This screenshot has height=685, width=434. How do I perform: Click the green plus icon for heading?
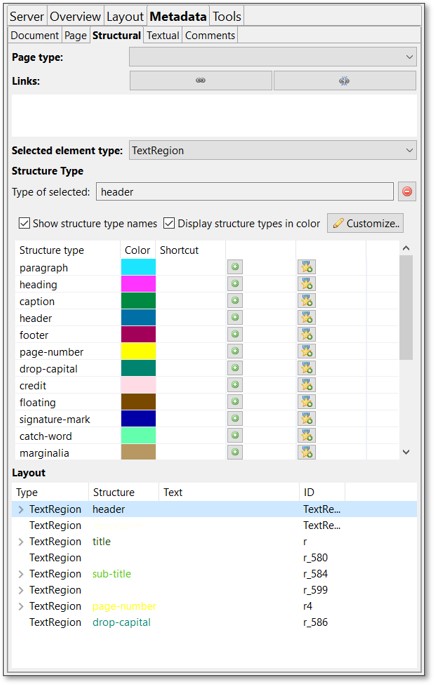point(235,284)
